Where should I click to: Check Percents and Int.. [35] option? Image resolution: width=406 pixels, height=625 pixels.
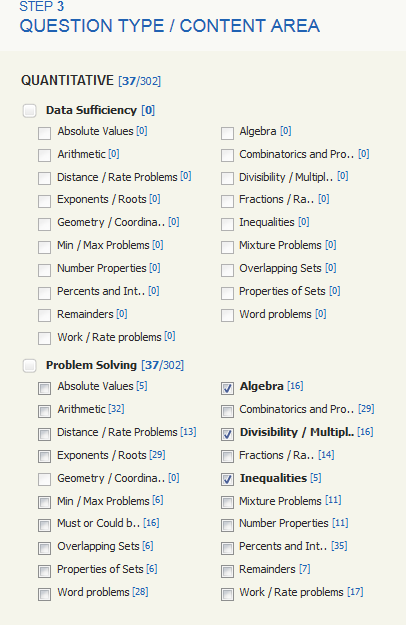(227, 548)
